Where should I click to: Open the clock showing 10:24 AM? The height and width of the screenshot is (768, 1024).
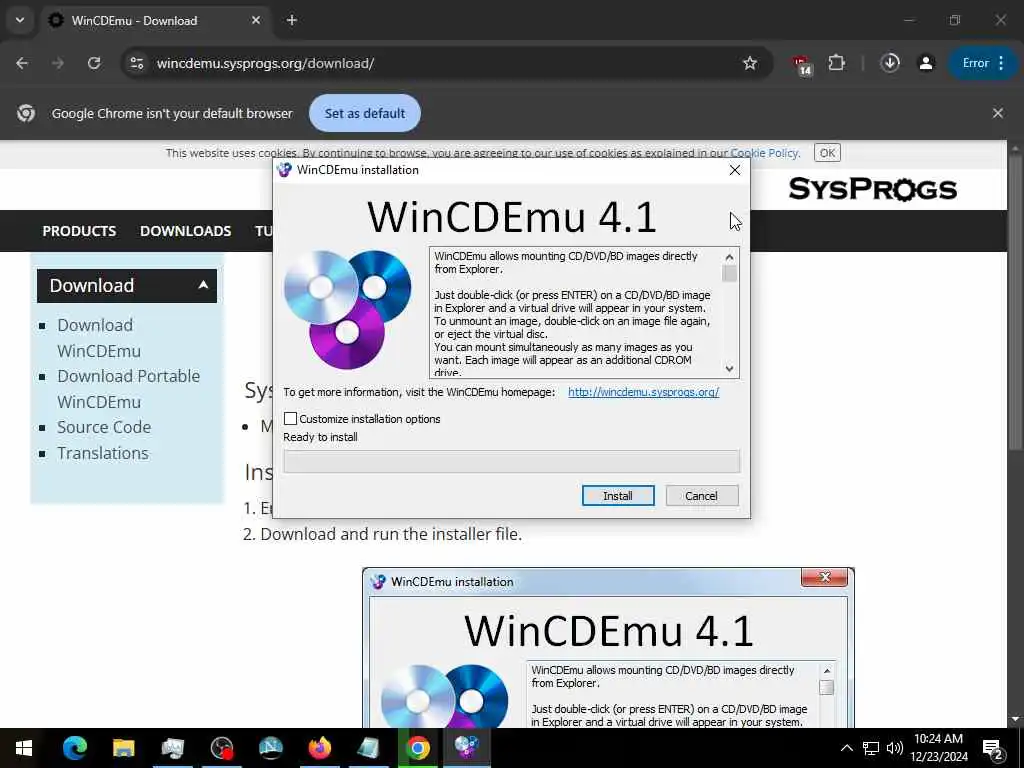click(938, 748)
